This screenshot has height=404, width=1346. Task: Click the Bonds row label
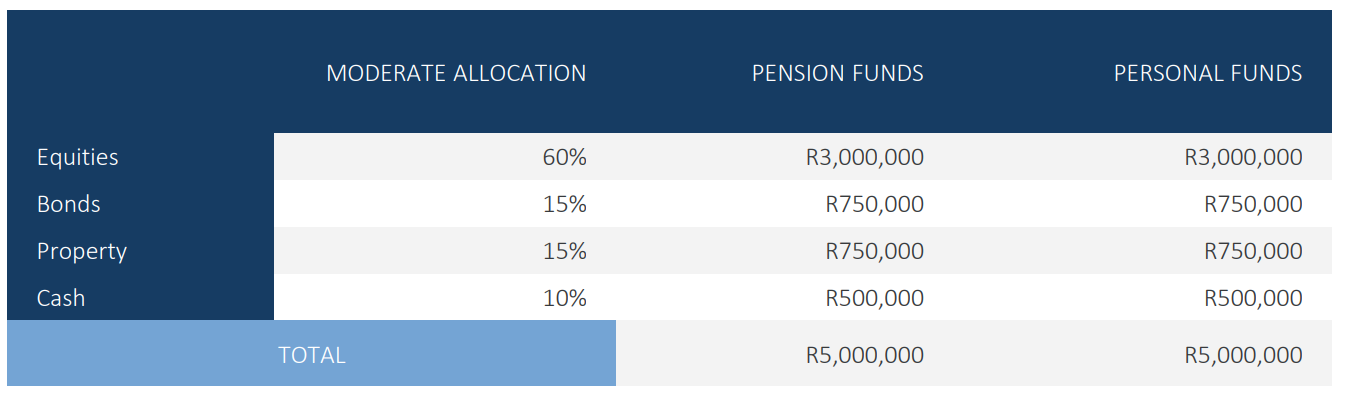(x=69, y=204)
